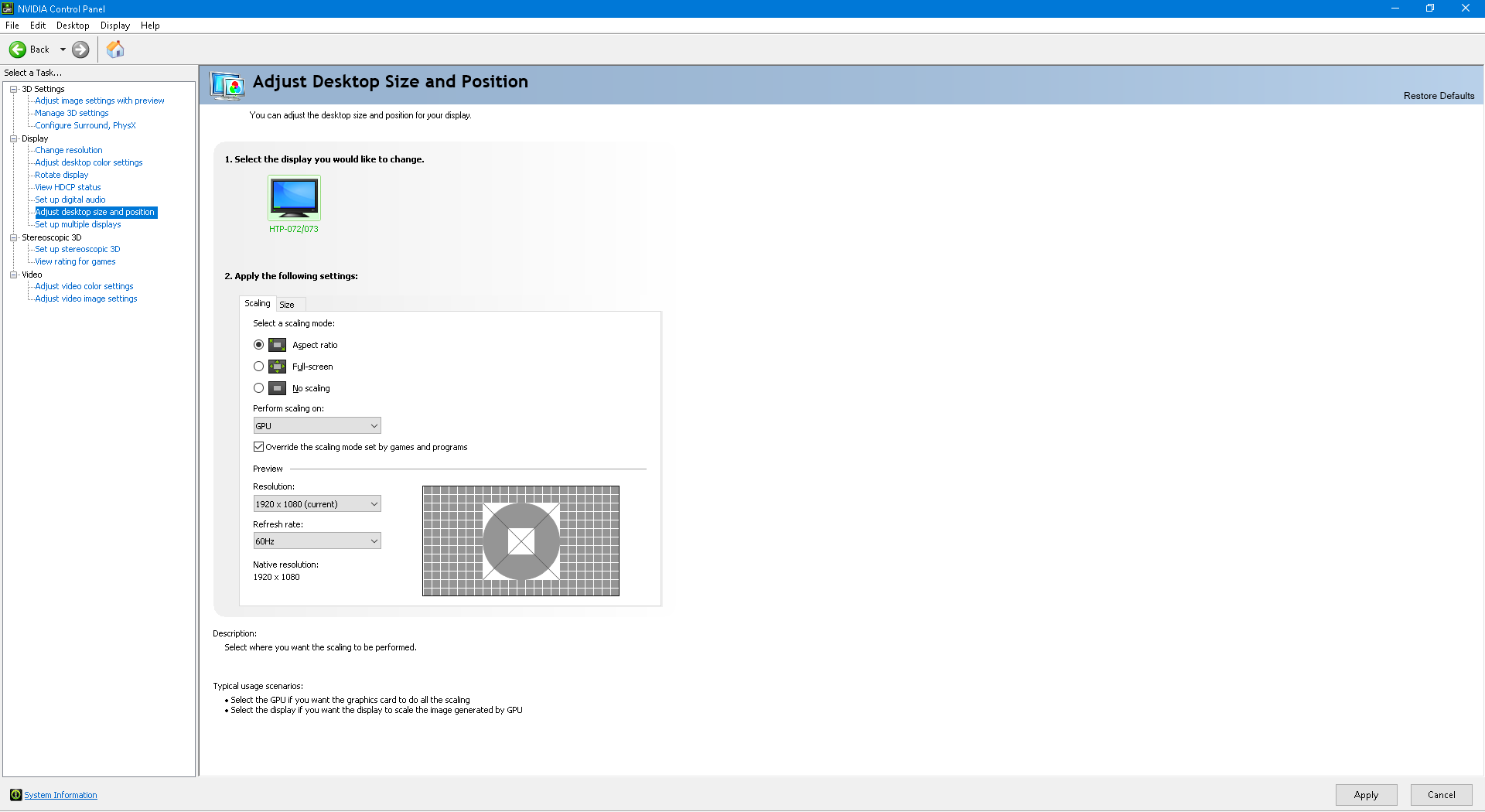This screenshot has height=812, width=1485.
Task: Select the Aspect ratio radio button
Action: (258, 345)
